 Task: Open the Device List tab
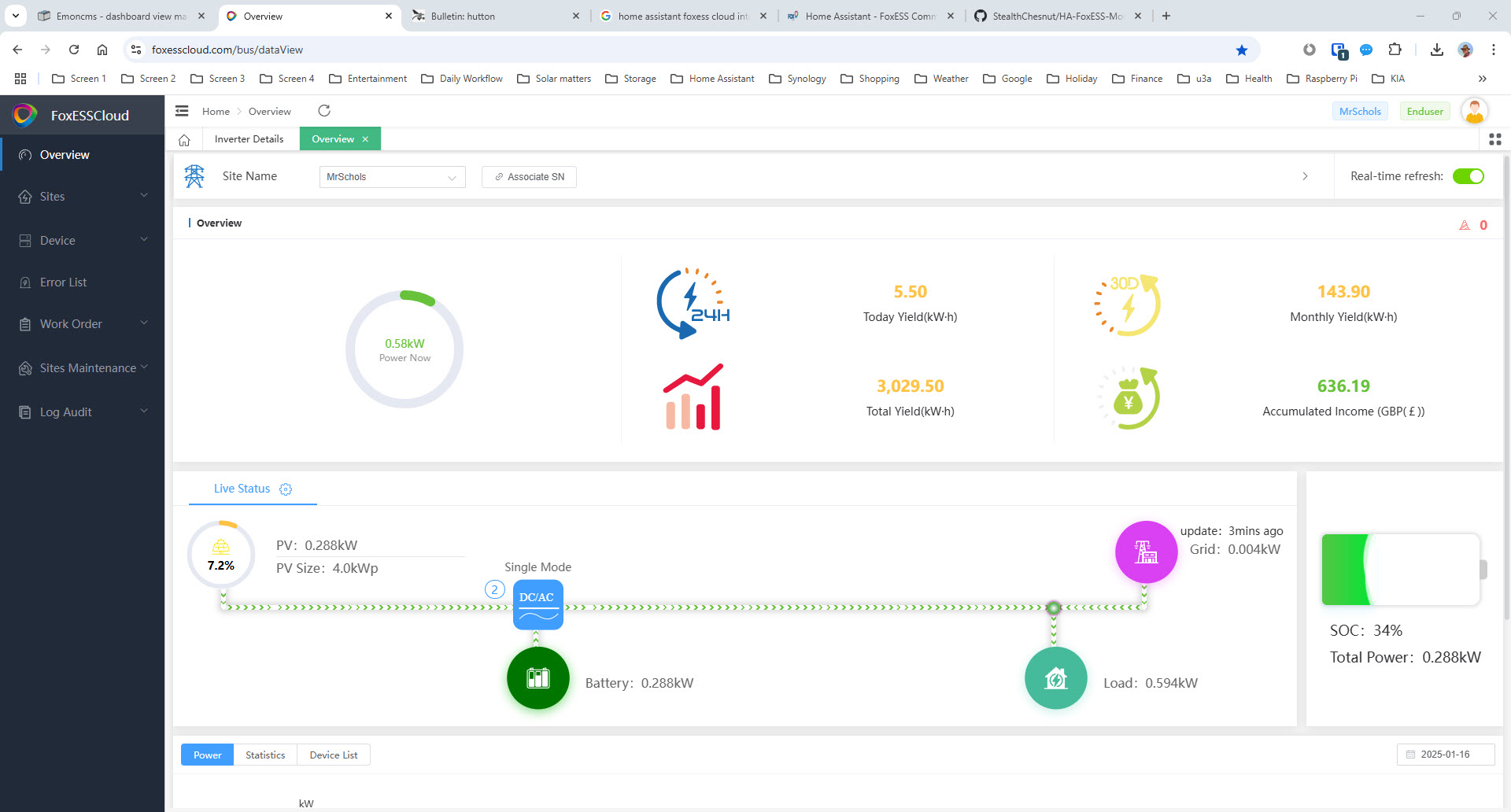333,755
